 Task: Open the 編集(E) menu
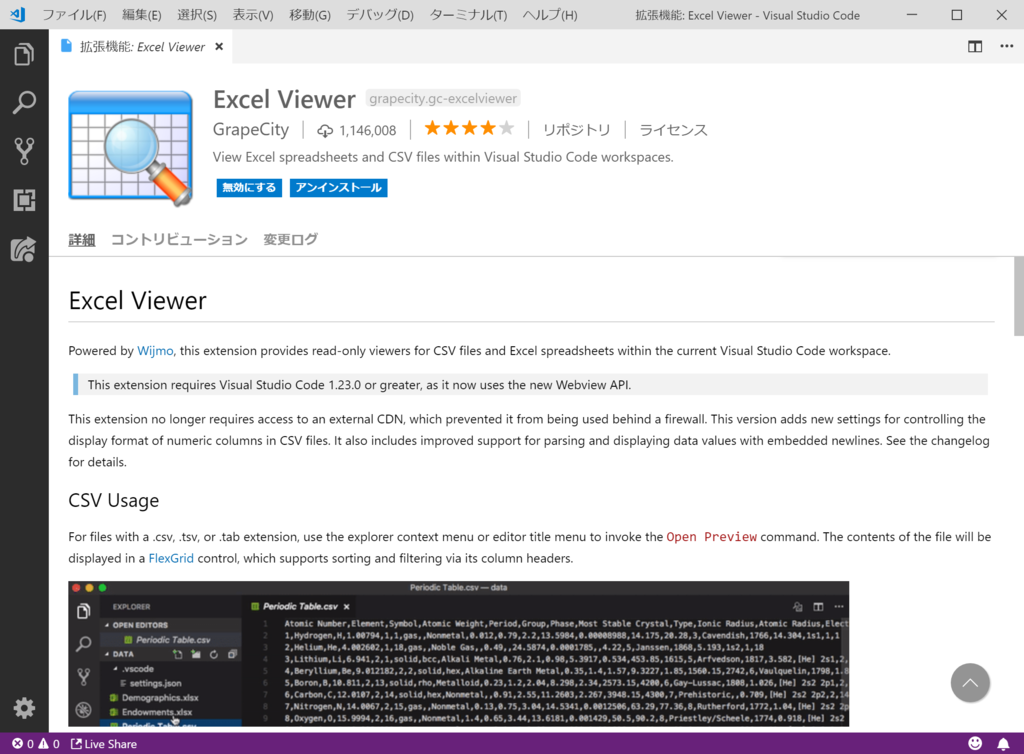(x=142, y=14)
